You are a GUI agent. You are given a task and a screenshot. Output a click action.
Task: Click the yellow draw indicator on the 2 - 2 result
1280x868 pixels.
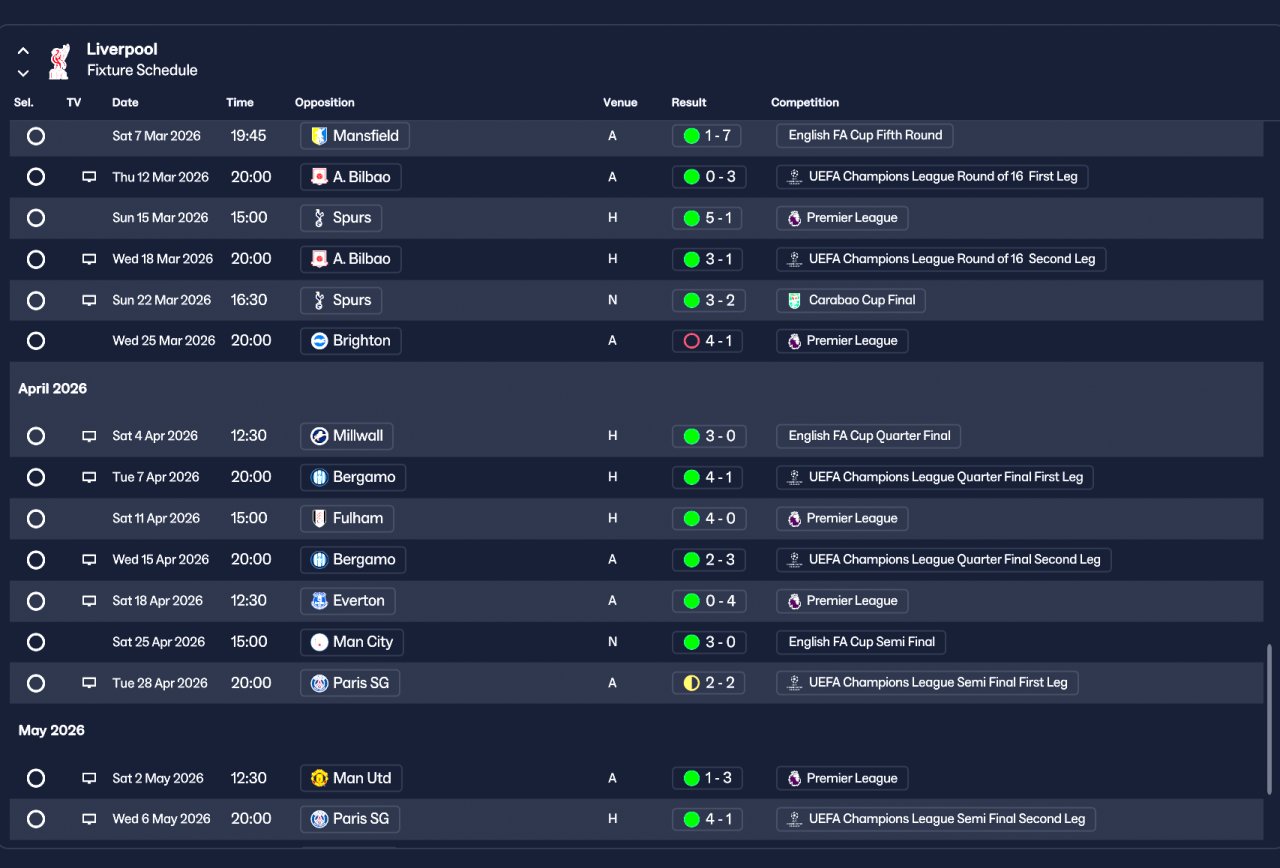tap(691, 683)
